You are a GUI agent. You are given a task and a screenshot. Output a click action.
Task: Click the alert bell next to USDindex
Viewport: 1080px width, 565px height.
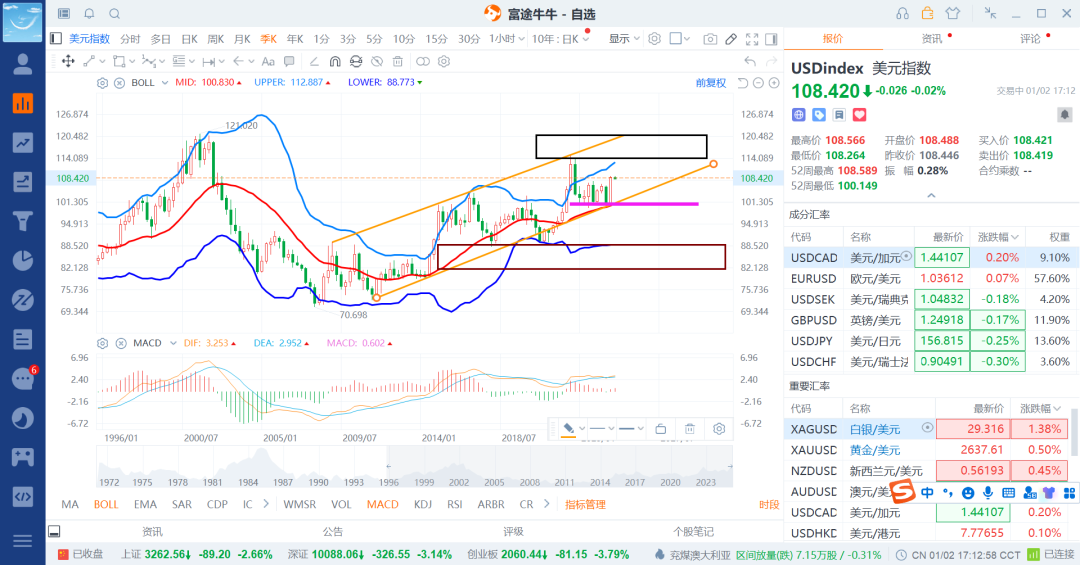click(1064, 114)
